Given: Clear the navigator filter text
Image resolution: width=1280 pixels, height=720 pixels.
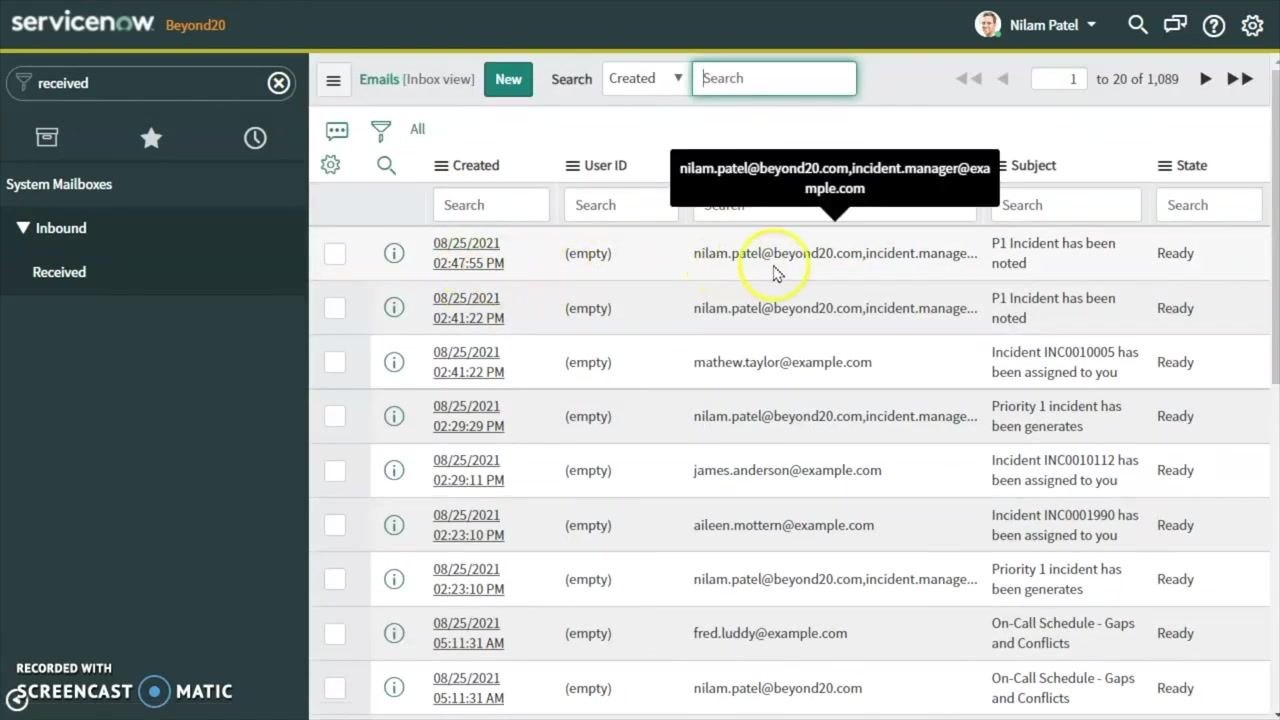Looking at the screenshot, I should point(279,83).
